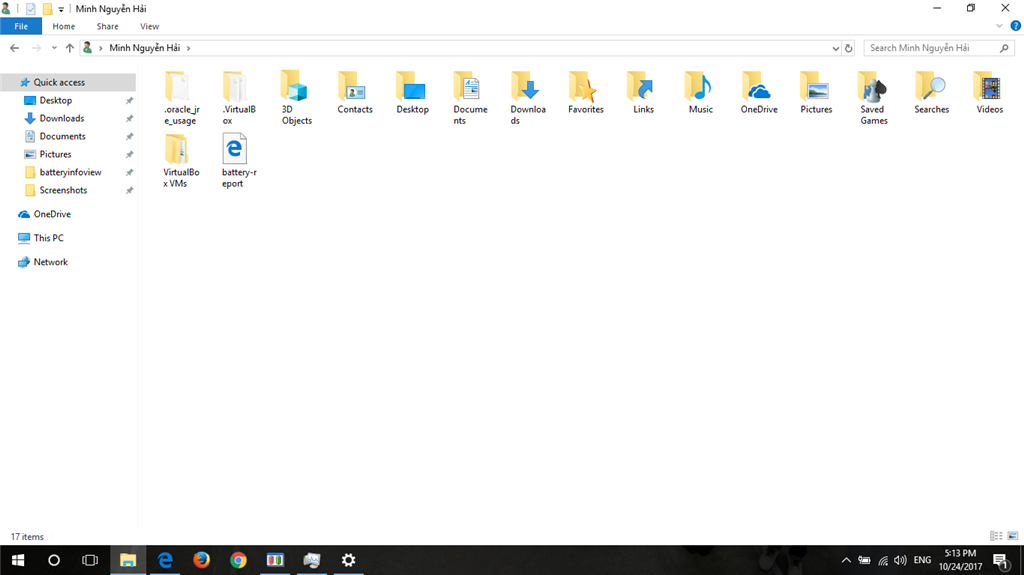
Task: Open the File menu
Action: coord(21,26)
